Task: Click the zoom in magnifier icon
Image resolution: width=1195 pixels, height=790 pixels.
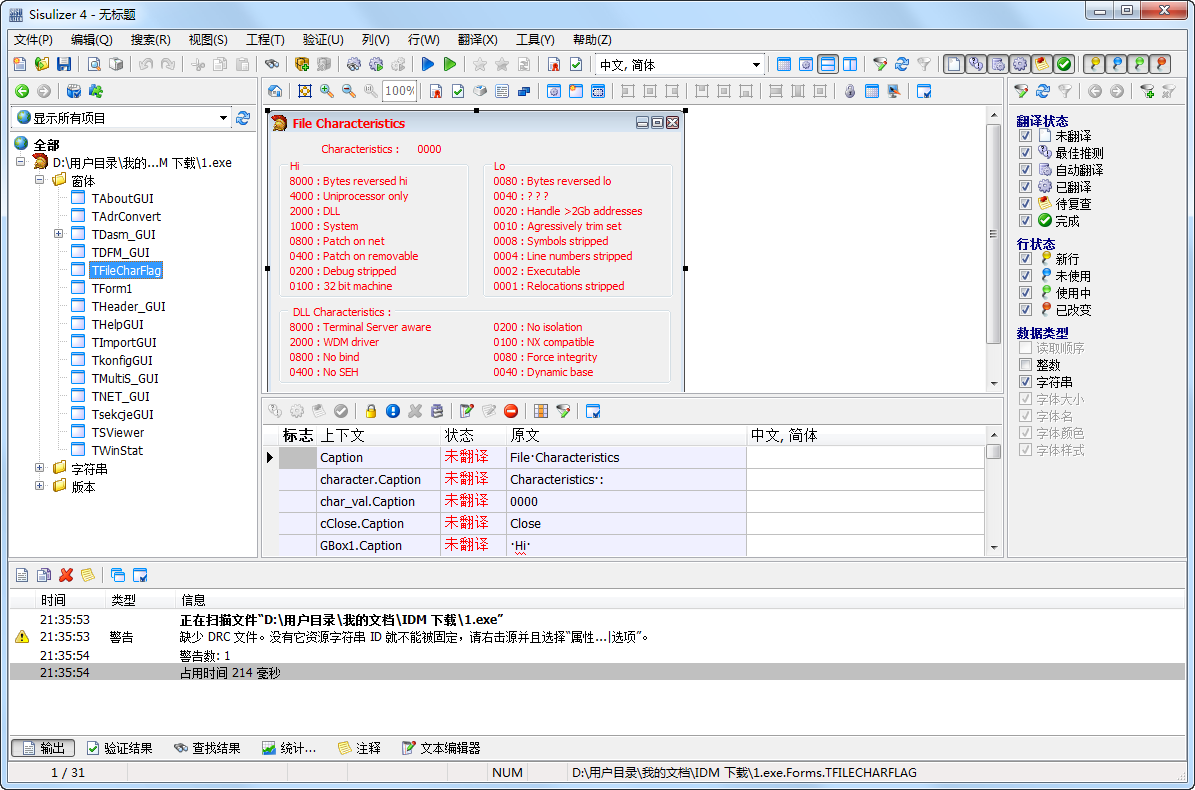Action: pyautogui.click(x=327, y=91)
